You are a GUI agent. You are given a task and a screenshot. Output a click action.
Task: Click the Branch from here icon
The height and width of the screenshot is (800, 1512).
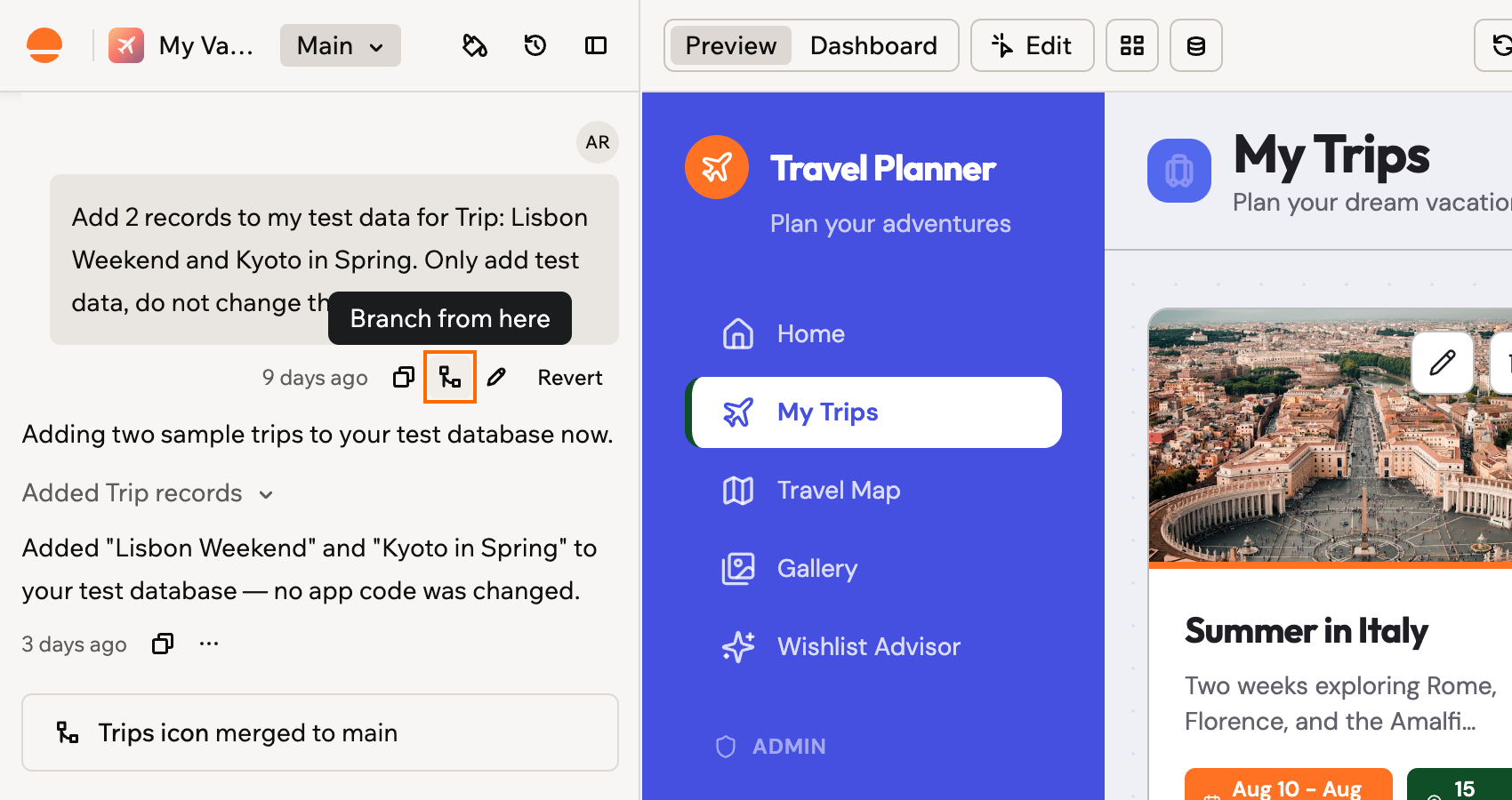[450, 378]
